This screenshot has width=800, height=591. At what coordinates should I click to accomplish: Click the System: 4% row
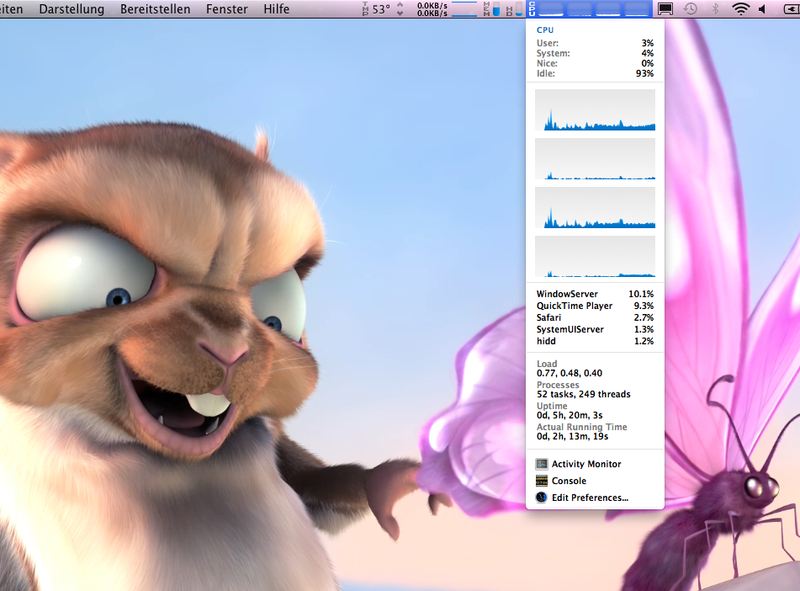595,53
